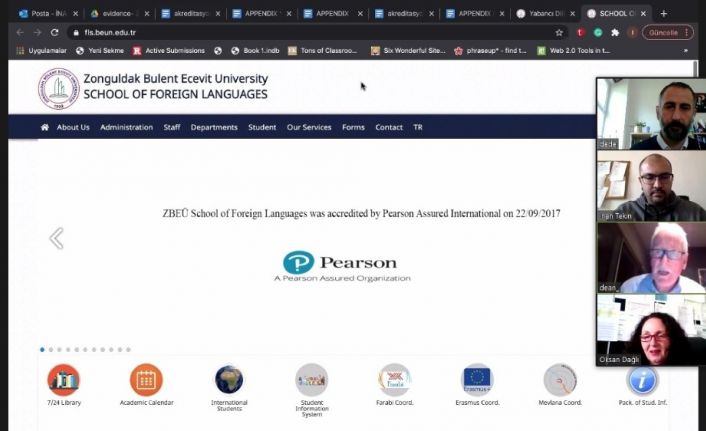Bookmark page with the star icon

559,32
